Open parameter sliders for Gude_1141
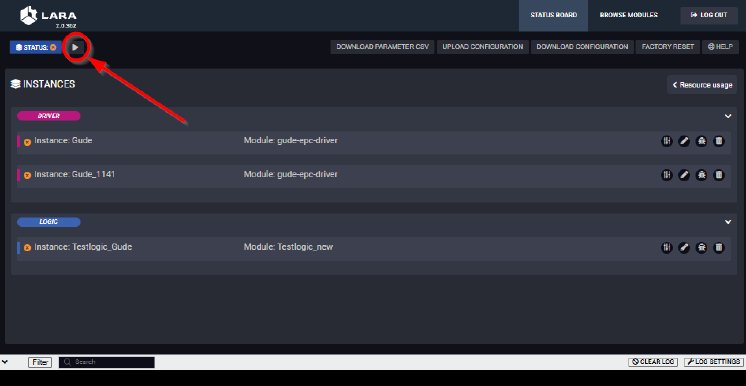The width and height of the screenshot is (746, 386). tap(667, 175)
